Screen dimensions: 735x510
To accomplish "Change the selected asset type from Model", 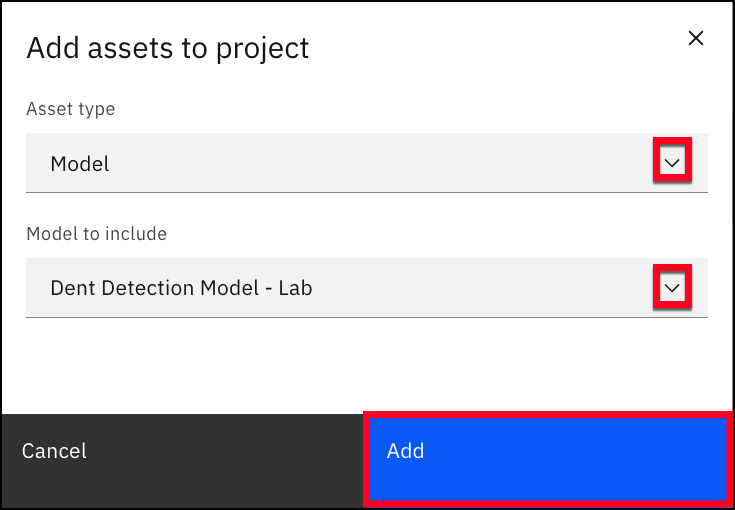I will [367, 163].
